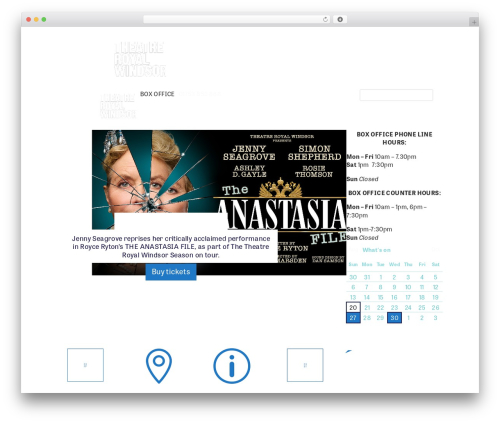Pick calendar date 17
Image resolution: width=500 pixels, height=423 pixels.
[408, 297]
